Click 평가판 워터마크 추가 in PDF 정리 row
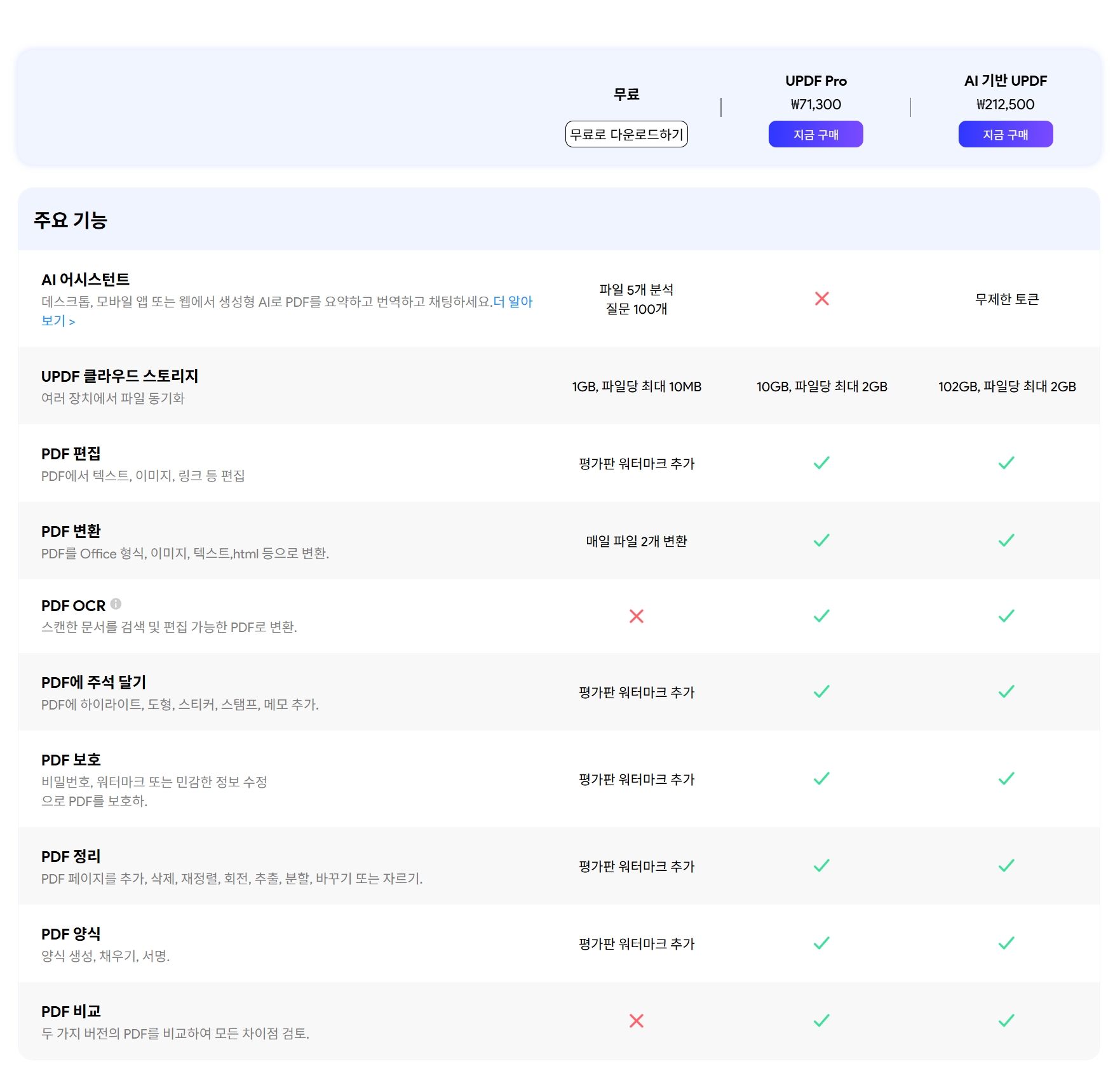 pos(637,866)
